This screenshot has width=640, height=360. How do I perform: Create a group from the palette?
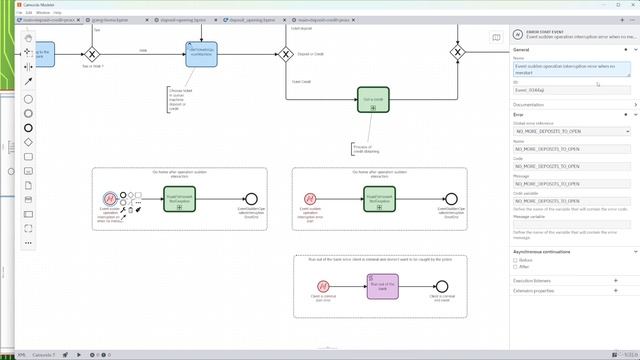point(28,229)
